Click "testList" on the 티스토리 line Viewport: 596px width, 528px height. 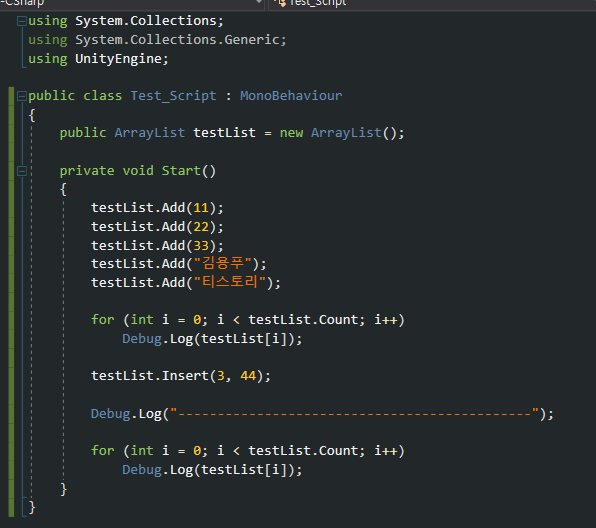[122, 283]
